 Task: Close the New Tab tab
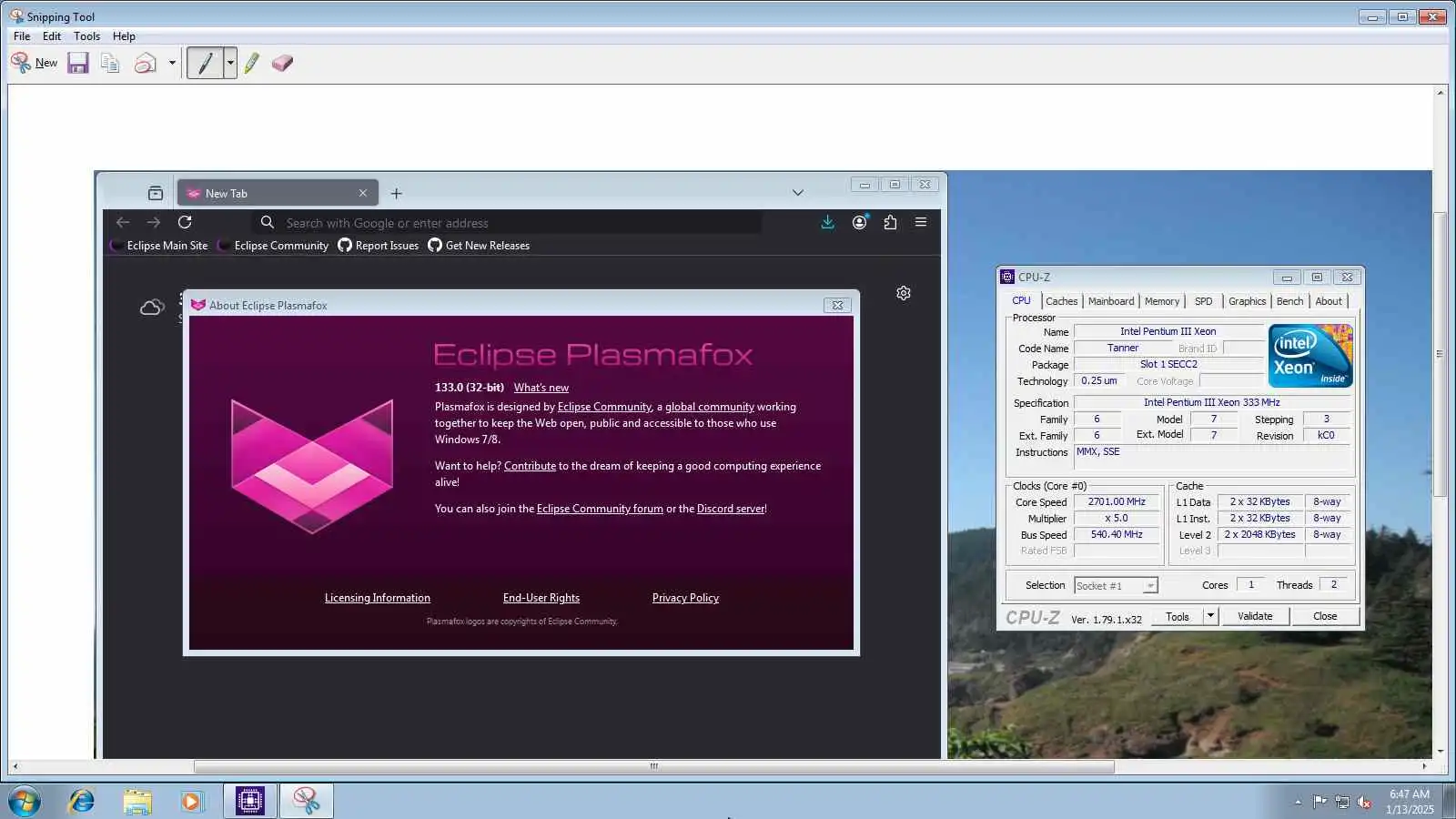[363, 193]
